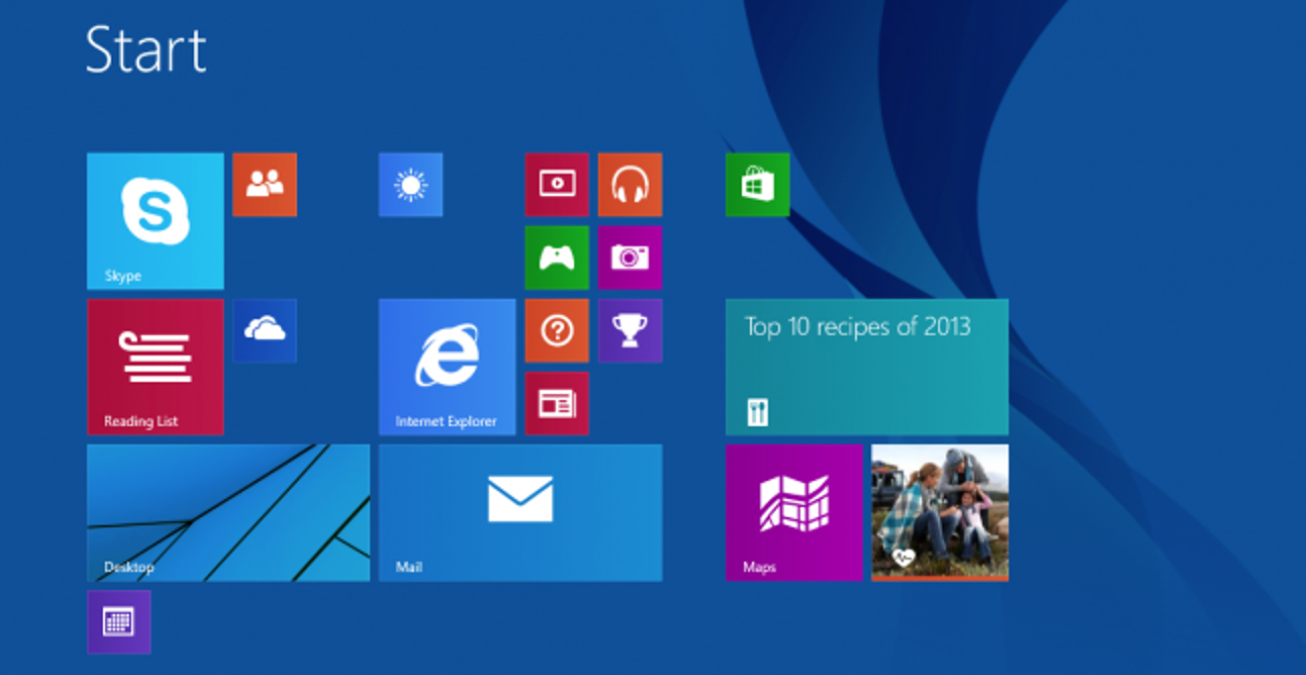Viewport: 1306px width, 675px height.
Task: Open the Music headphones tile
Action: point(630,185)
